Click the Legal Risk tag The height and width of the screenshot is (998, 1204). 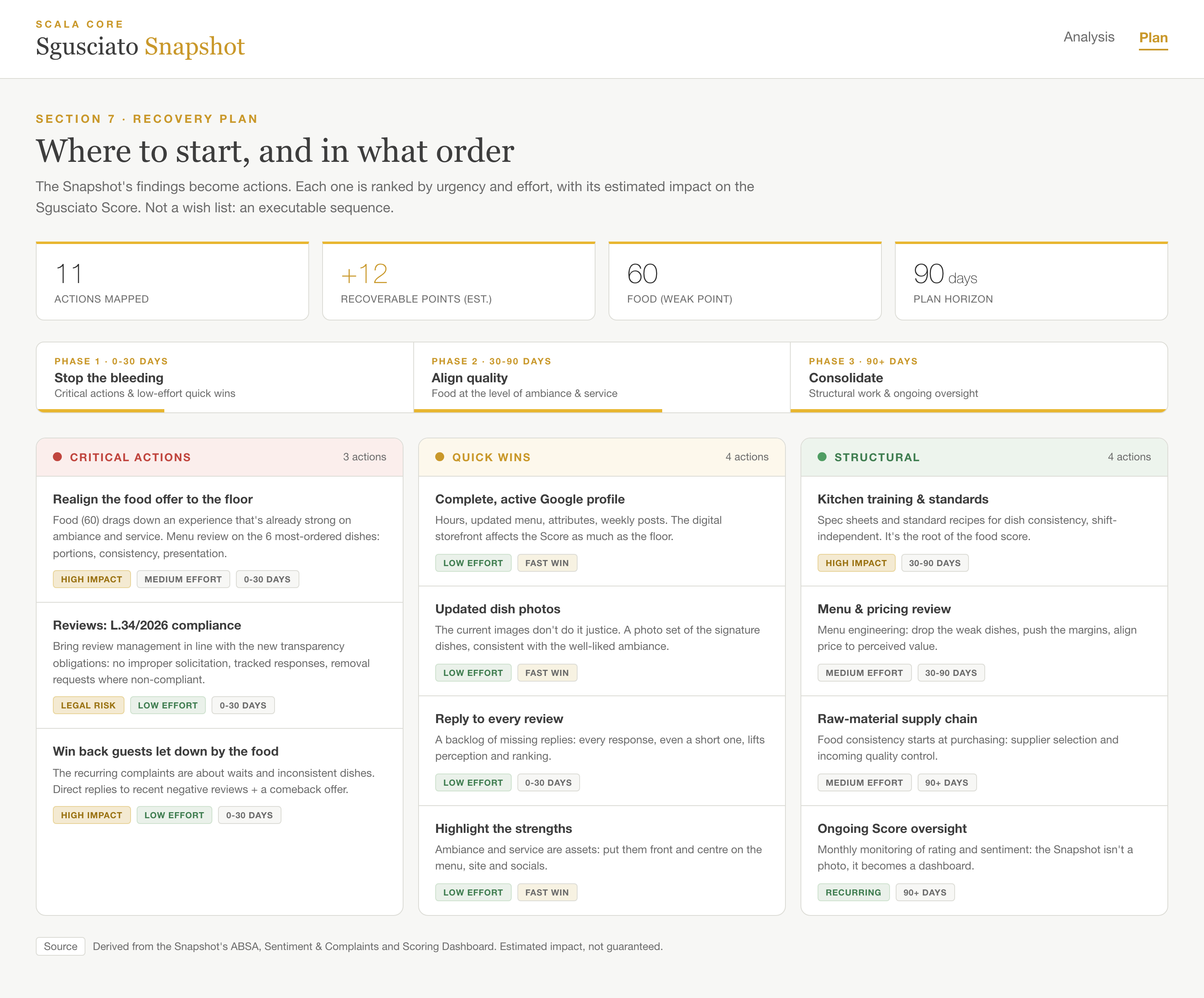click(88, 705)
